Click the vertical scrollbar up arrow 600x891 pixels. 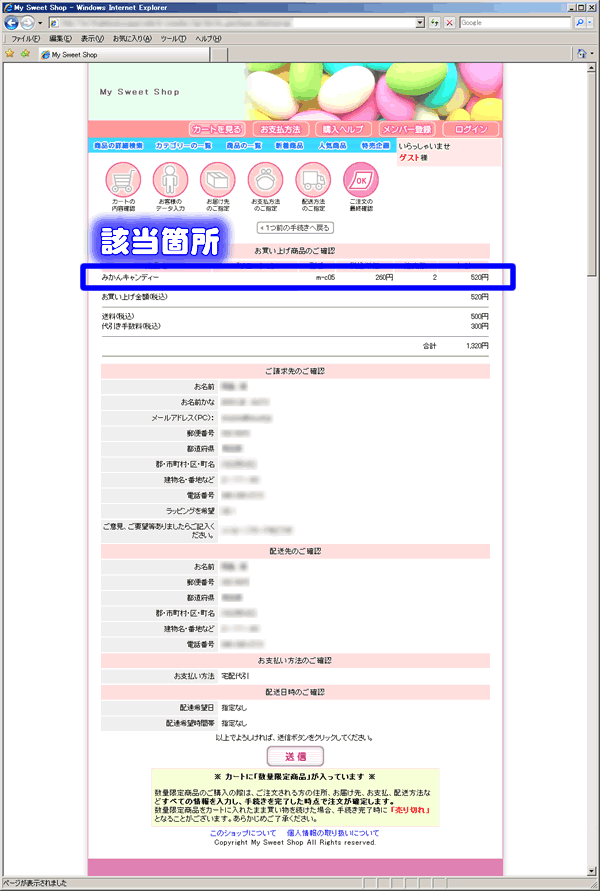[x=593, y=68]
